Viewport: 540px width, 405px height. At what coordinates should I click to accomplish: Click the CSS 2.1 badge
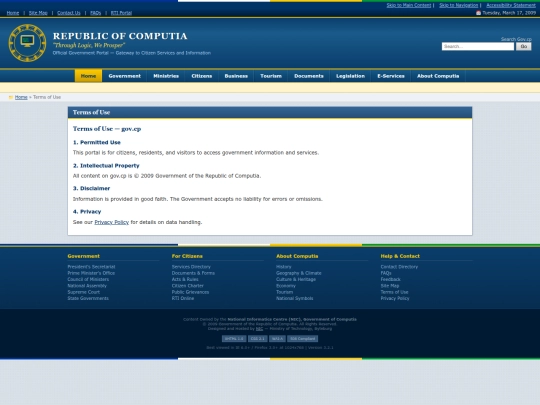click(257, 339)
